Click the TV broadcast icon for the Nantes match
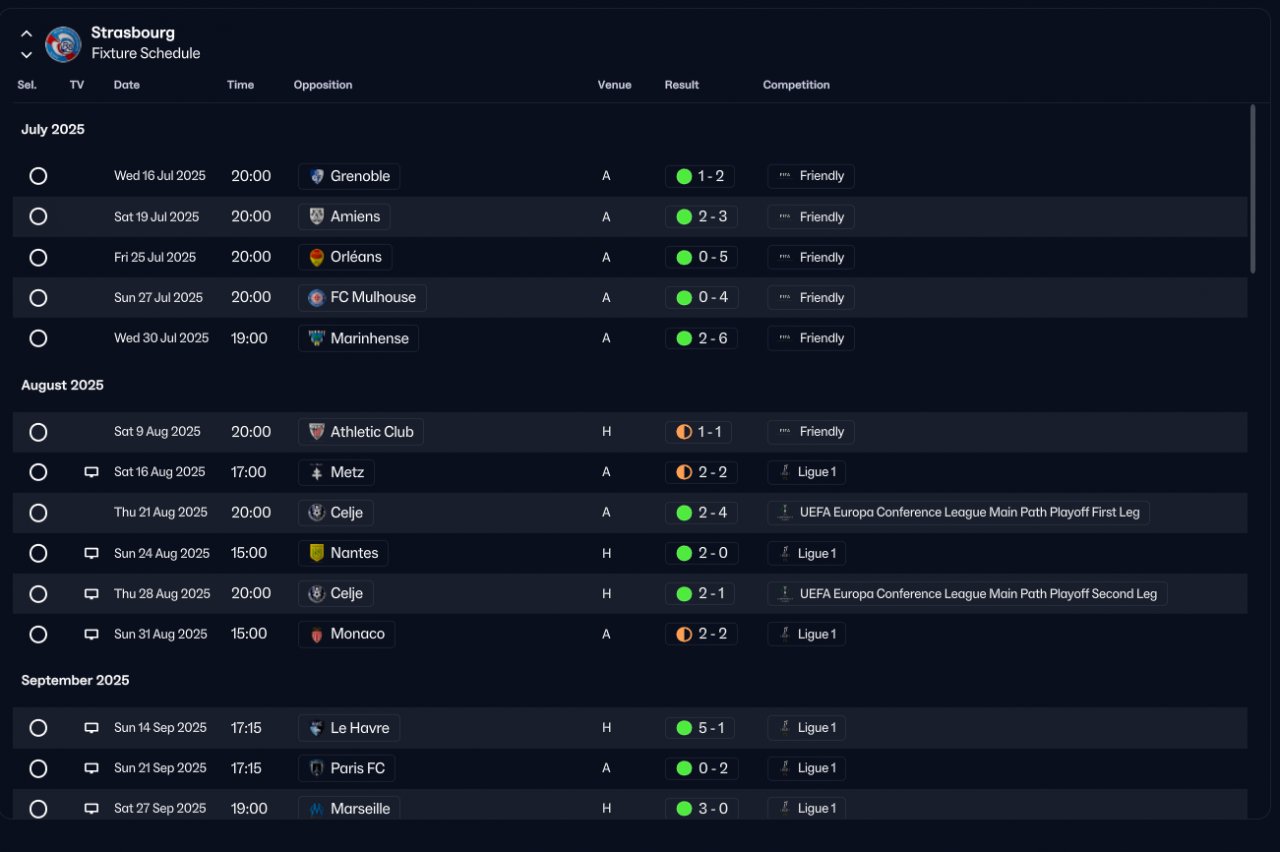The height and width of the screenshot is (852, 1280). [91, 553]
